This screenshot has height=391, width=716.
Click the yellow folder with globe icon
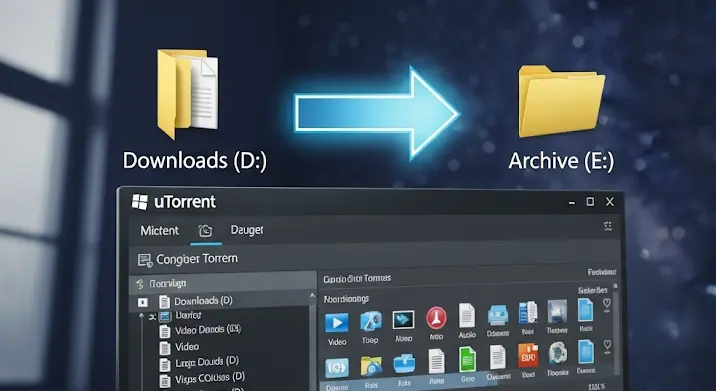[x=371, y=366]
